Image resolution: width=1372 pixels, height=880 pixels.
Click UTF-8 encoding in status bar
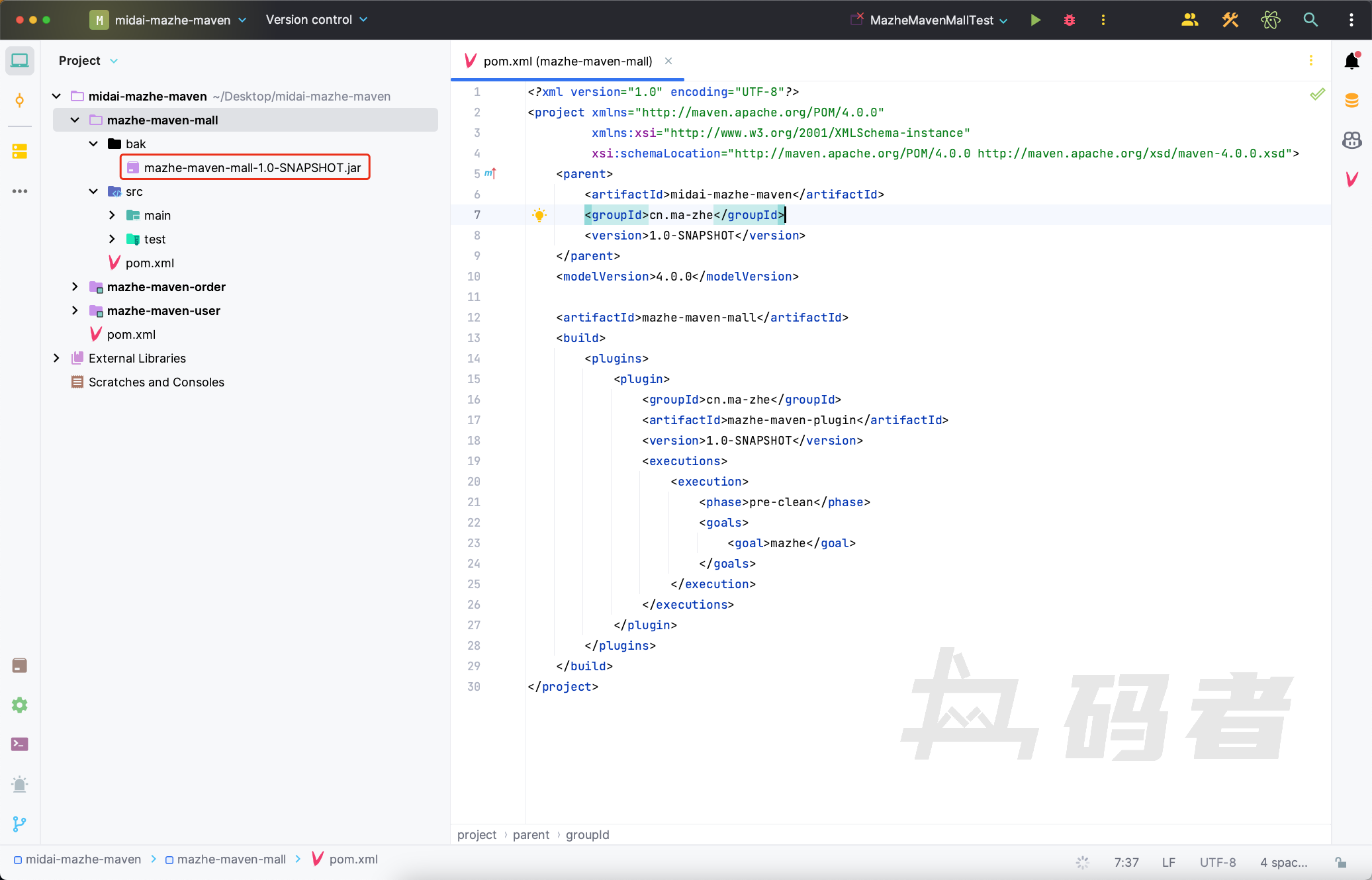coord(1217,862)
